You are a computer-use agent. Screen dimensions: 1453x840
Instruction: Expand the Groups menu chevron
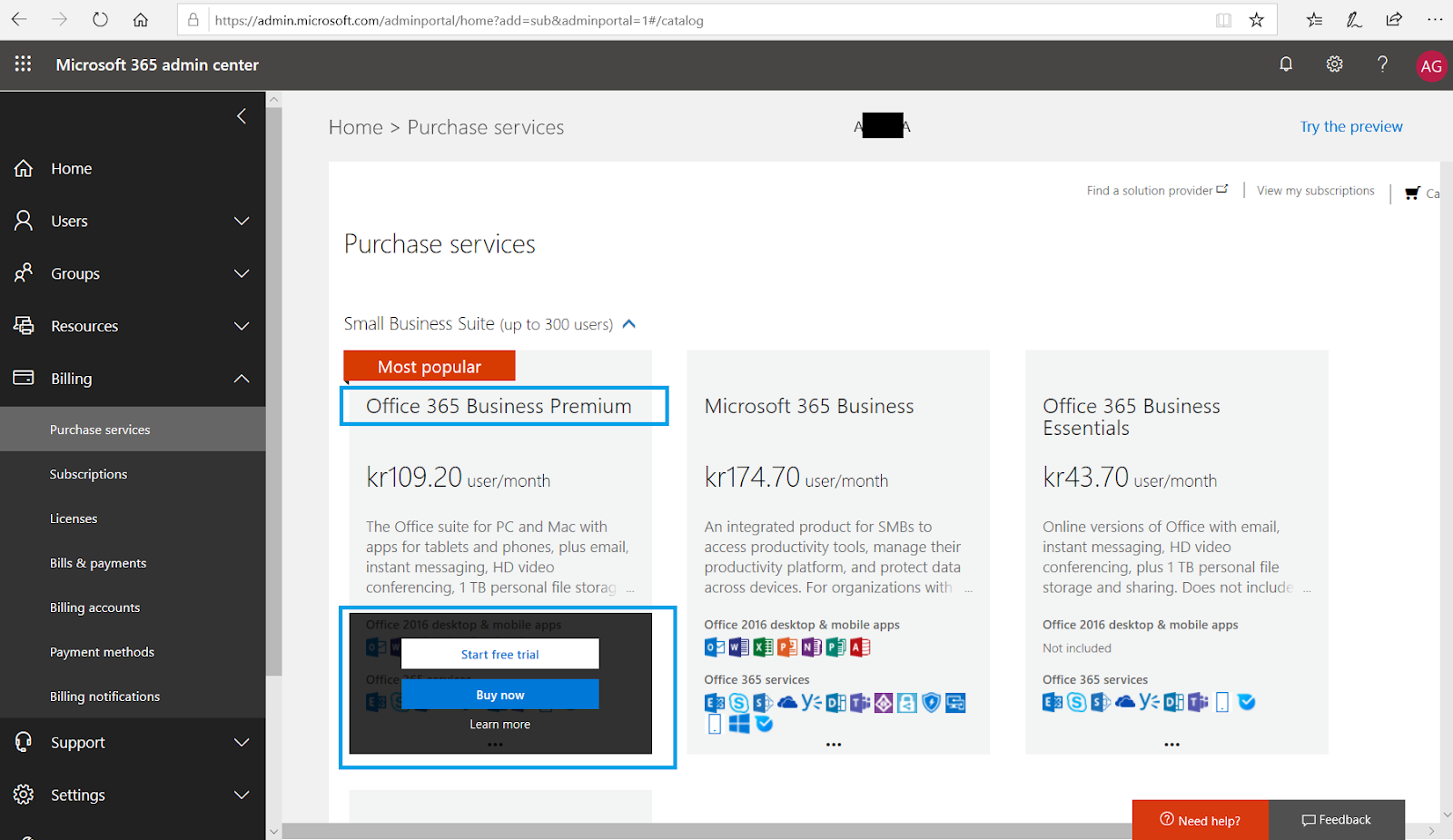(x=242, y=273)
